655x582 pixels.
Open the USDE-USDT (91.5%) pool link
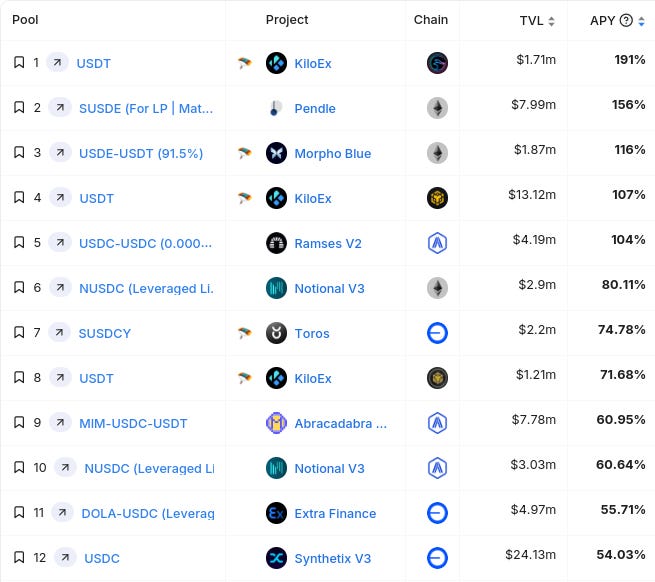click(141, 153)
